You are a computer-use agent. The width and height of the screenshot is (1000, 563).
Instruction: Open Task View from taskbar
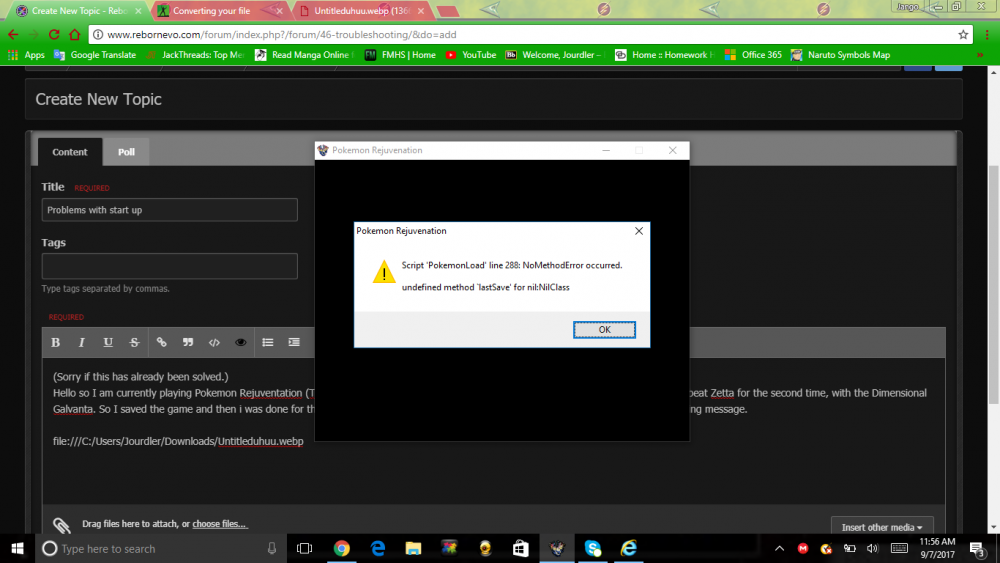point(304,548)
